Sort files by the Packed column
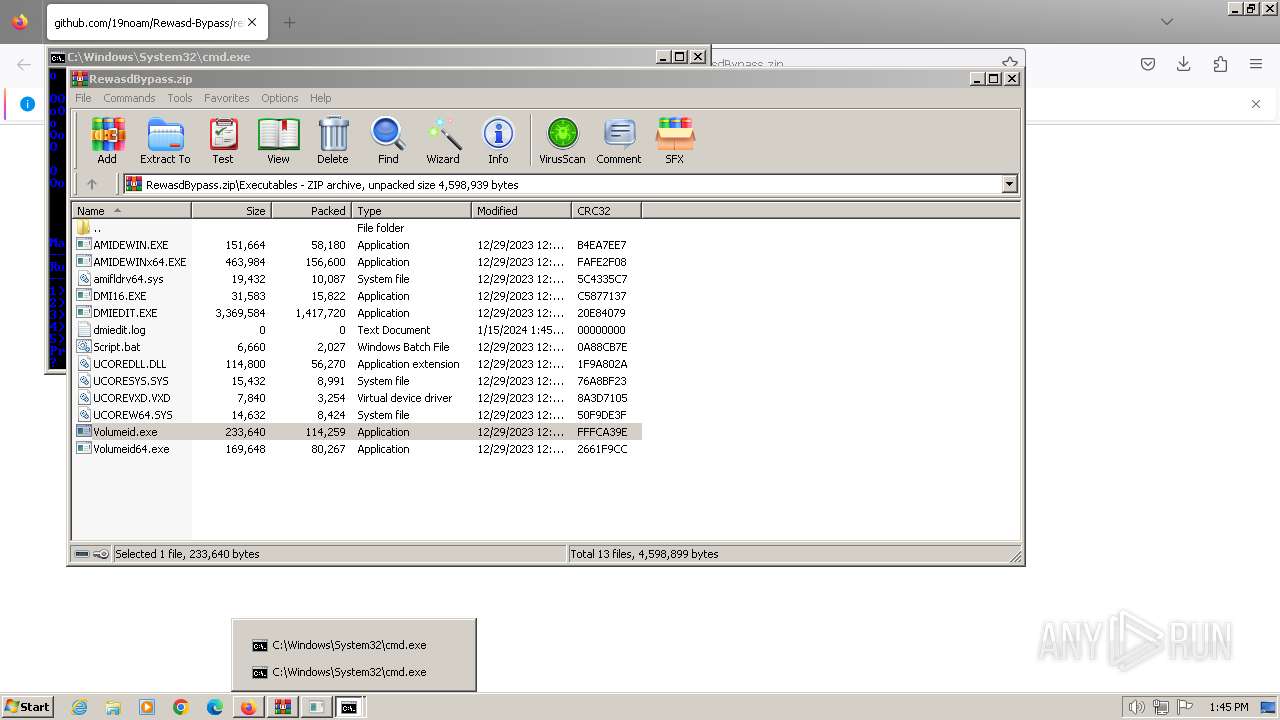The width and height of the screenshot is (1280, 720). click(x=311, y=211)
